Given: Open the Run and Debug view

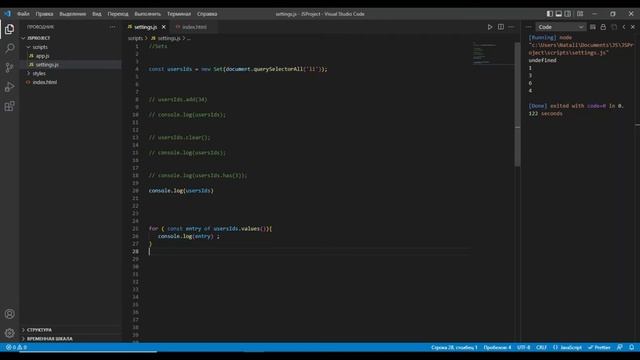Looking at the screenshot, I should (x=9, y=87).
